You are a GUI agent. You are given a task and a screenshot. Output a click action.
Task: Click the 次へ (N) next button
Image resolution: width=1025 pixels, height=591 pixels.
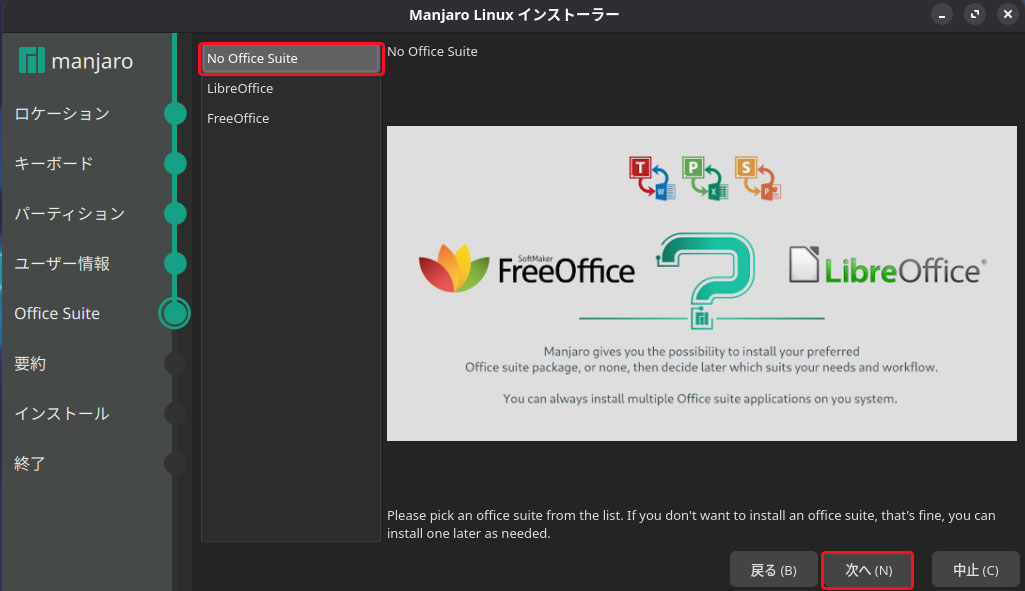(x=867, y=570)
